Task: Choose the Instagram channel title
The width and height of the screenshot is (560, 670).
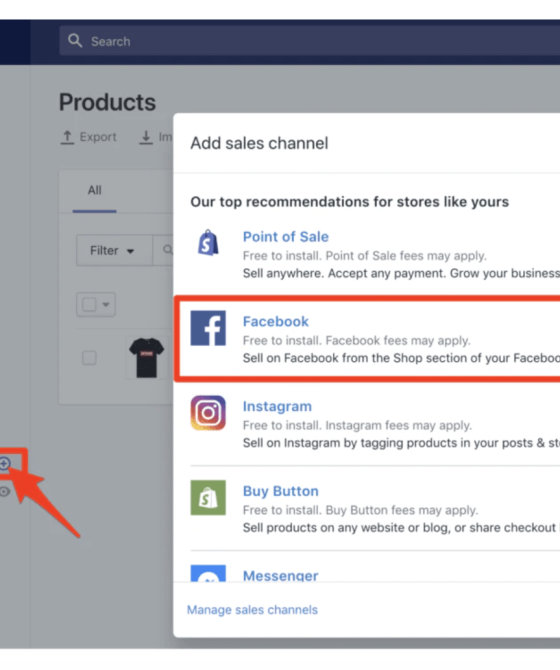Action: click(277, 406)
